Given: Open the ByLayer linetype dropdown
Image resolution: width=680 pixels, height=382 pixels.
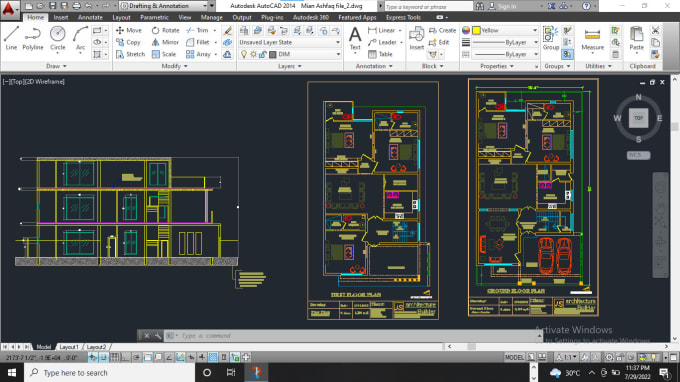Looking at the screenshot, I should pos(505,54).
